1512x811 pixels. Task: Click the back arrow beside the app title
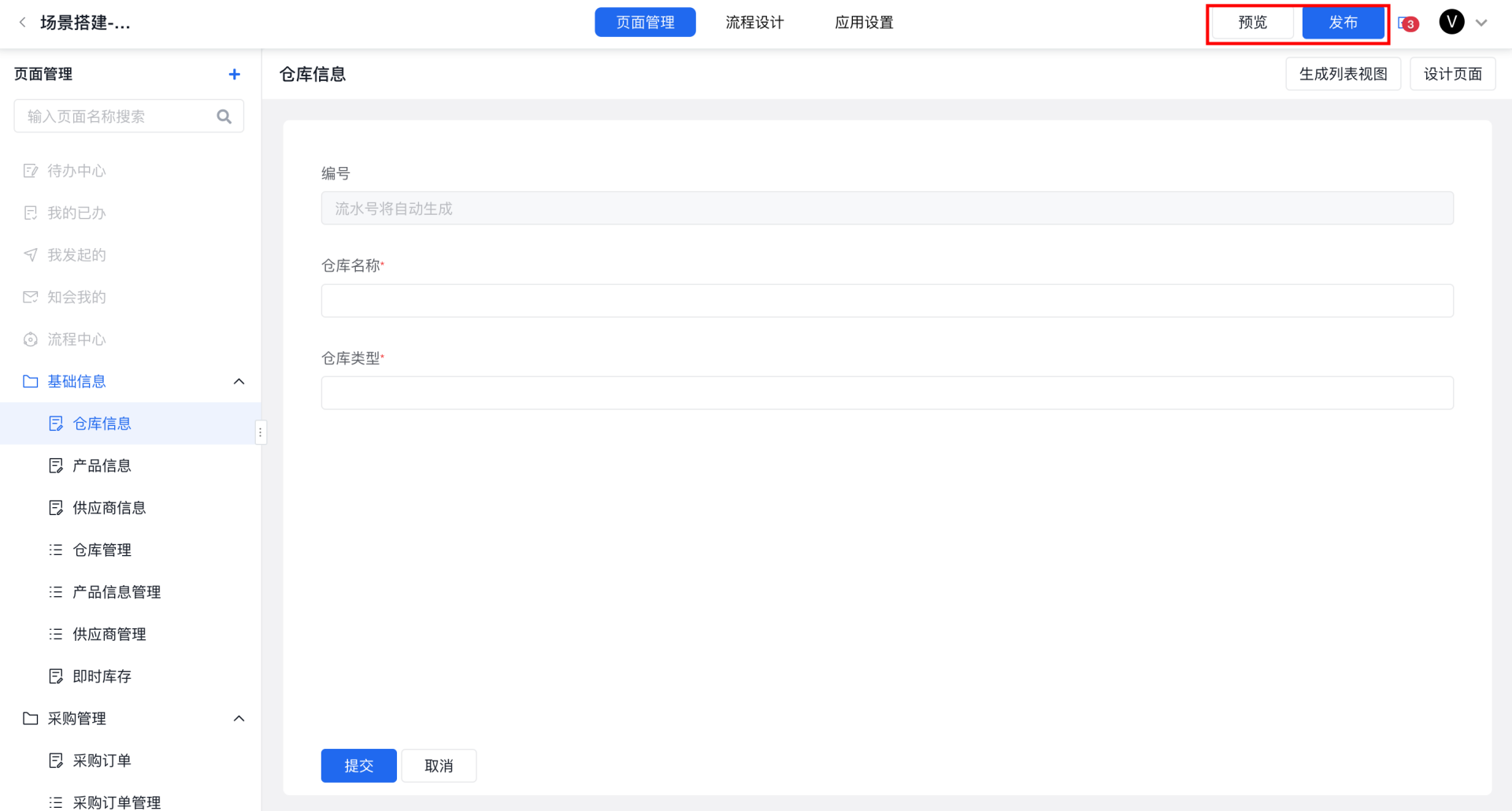pyautogui.click(x=23, y=23)
